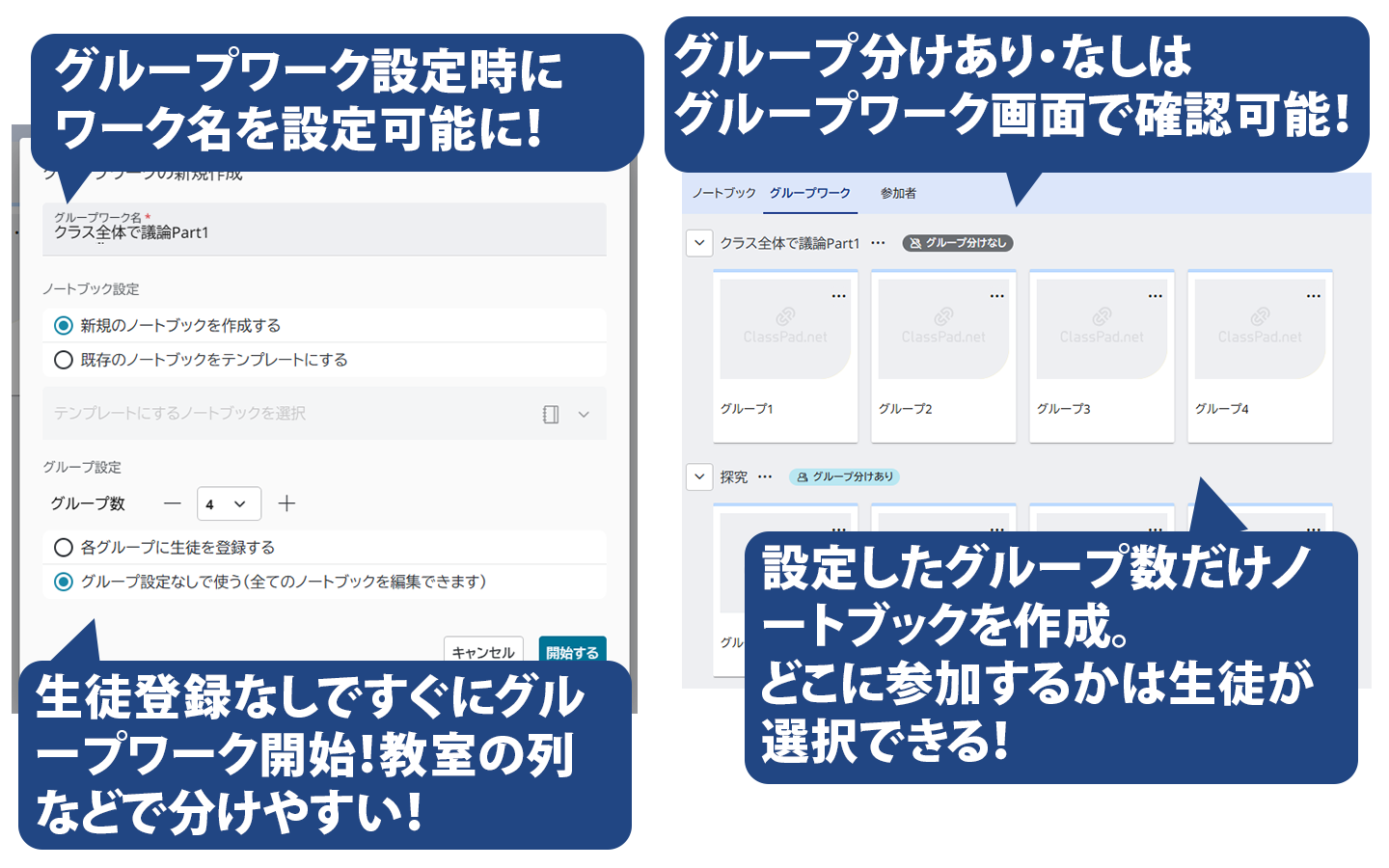This screenshot has width=1389, height=868.
Task: Increase group count with the plus icon
Action: point(286,502)
